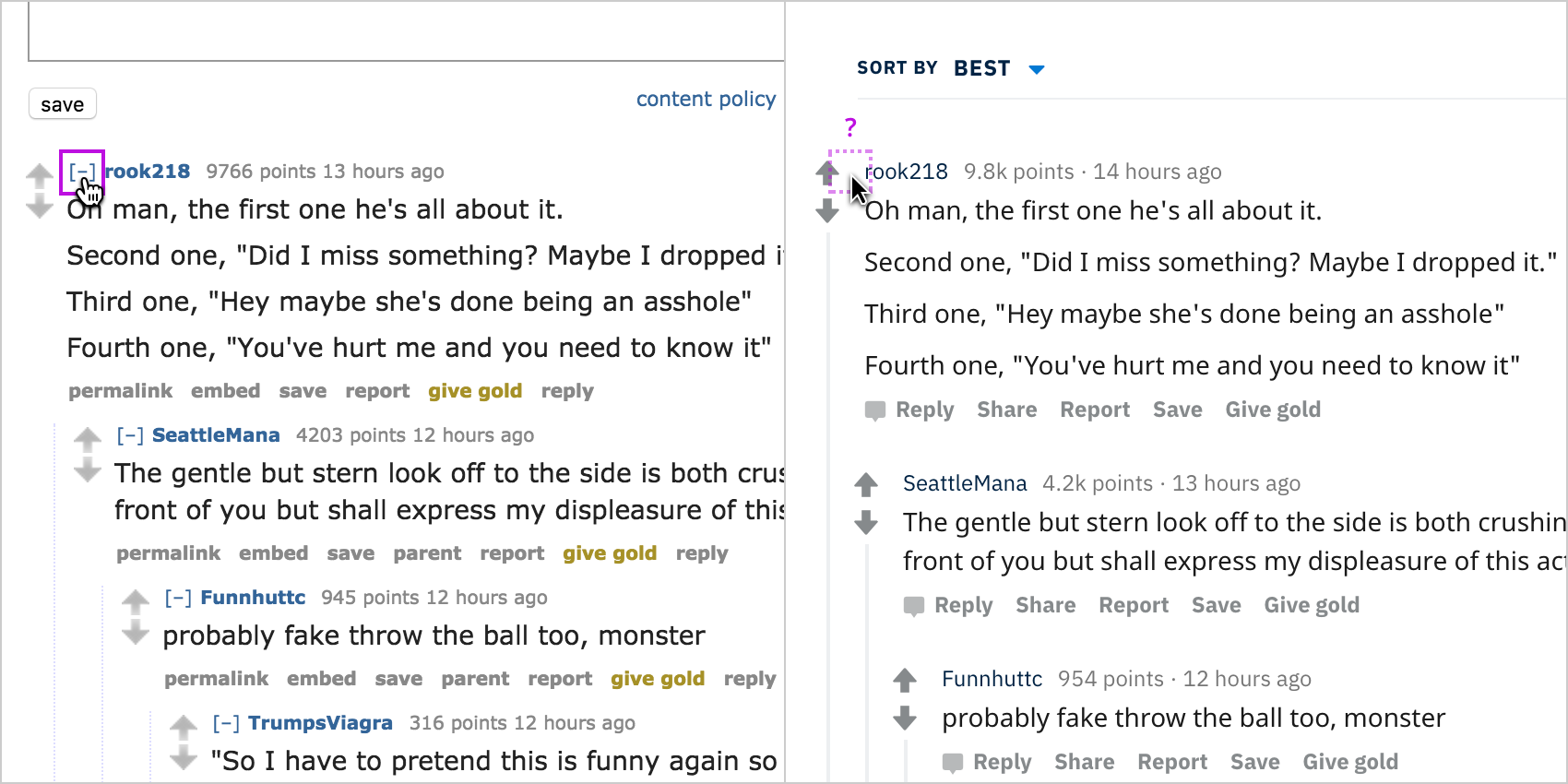Click inside the comment text box
This screenshot has height=784, width=1568.
[x=406, y=31]
